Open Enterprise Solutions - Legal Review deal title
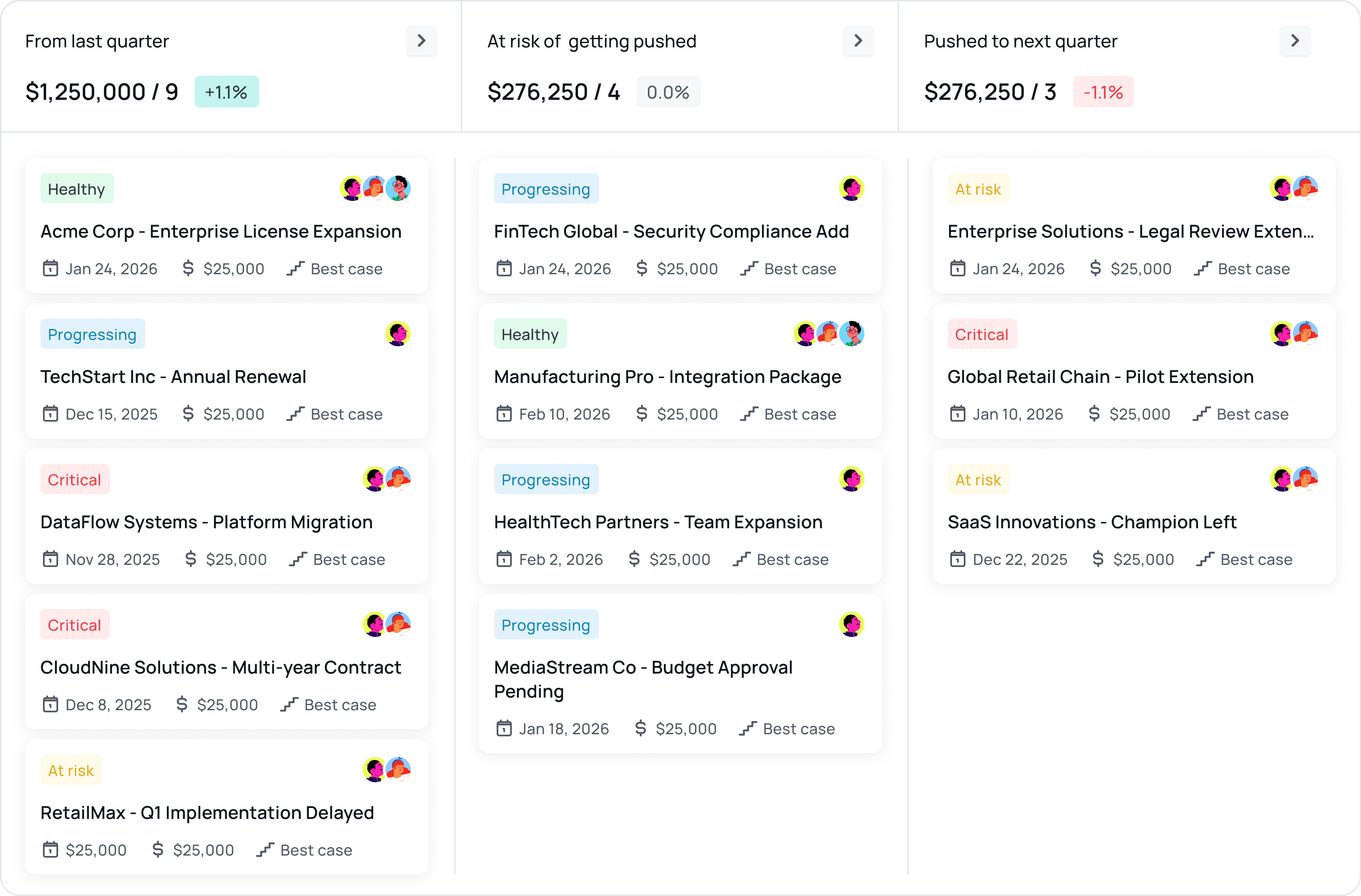Image resolution: width=1361 pixels, height=896 pixels. [x=1130, y=232]
